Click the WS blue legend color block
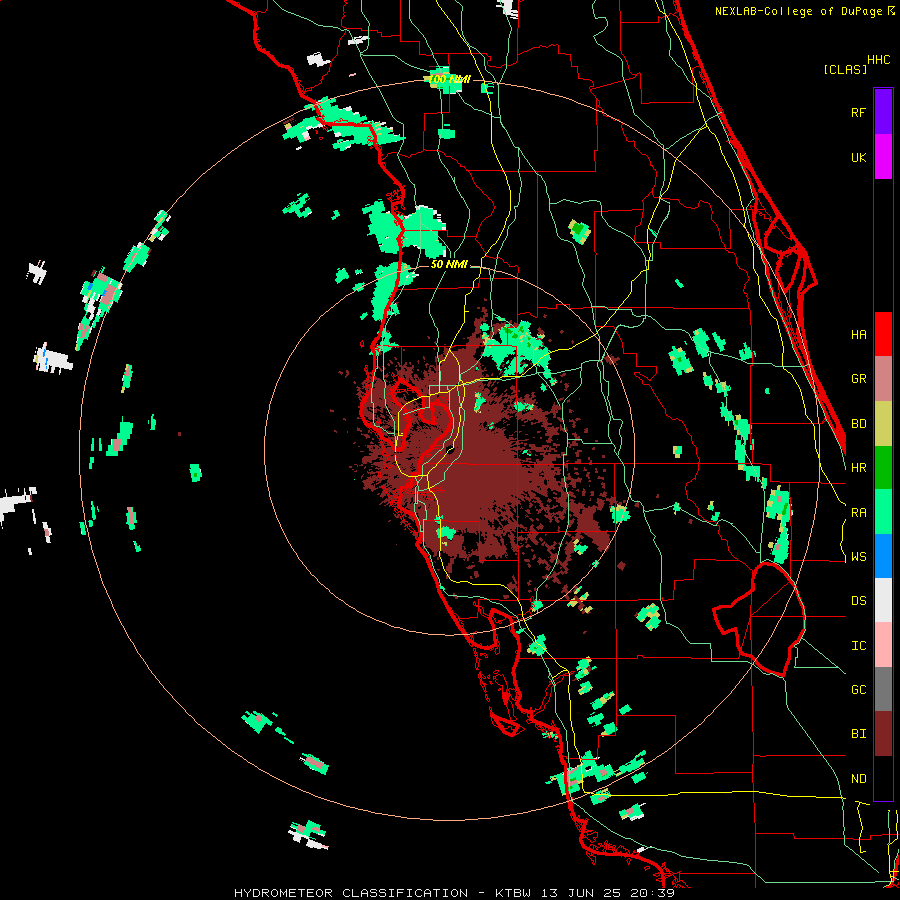This screenshot has width=900, height=900. point(883,556)
